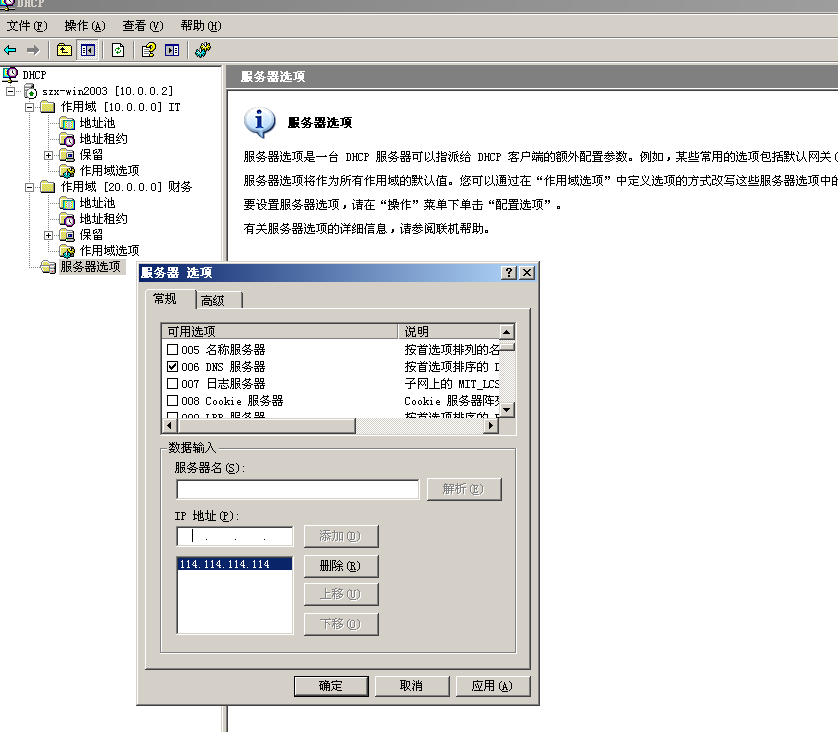The width and height of the screenshot is (838, 732).
Task: Select the 地址池 icon under 作用域 IT
Action: (66, 123)
